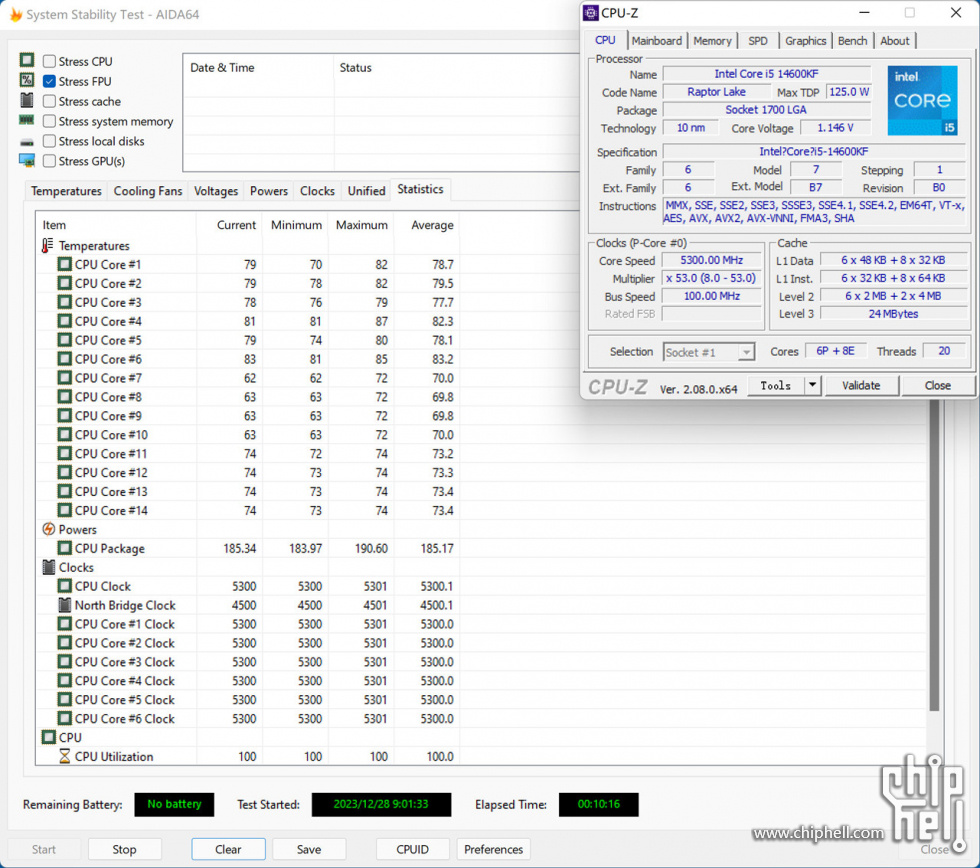
Task: Uncheck the Stress FPU checkbox
Action: pyautogui.click(x=49, y=81)
